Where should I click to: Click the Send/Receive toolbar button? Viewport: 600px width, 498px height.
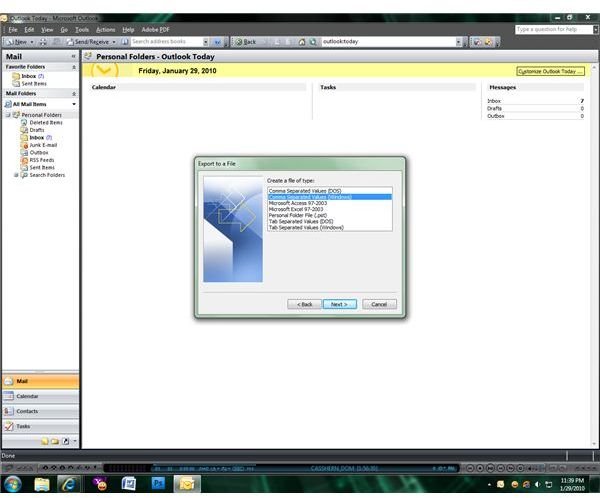point(88,42)
